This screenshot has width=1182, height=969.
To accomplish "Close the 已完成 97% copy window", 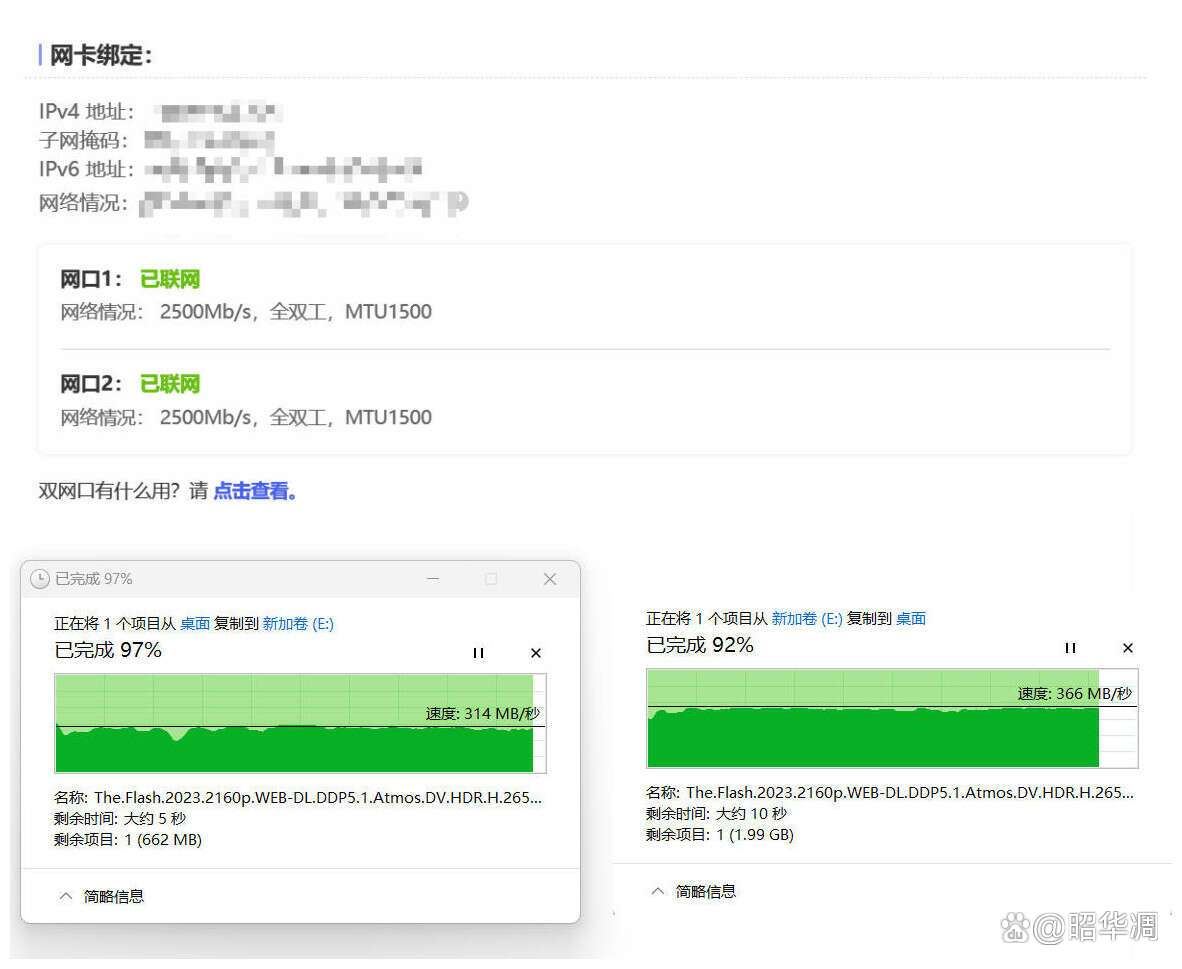I will point(549,579).
